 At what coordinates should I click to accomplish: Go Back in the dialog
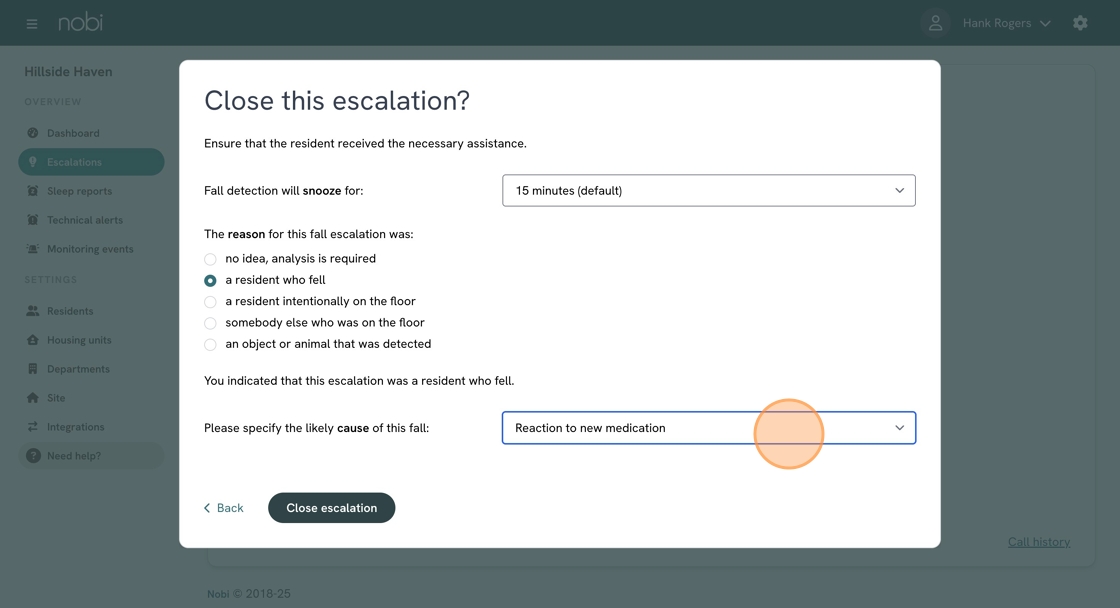224,508
